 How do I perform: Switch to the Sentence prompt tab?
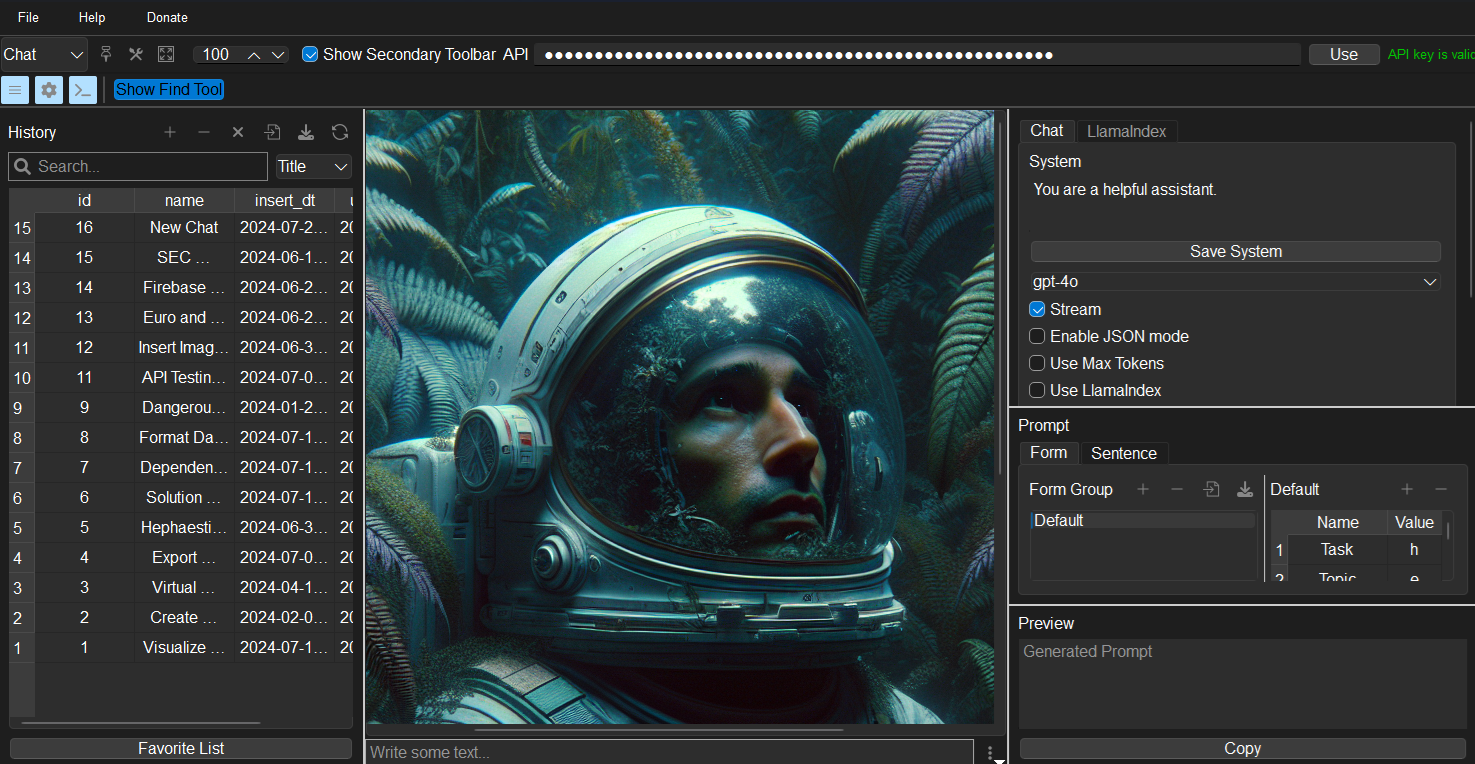pyautogui.click(x=1124, y=453)
